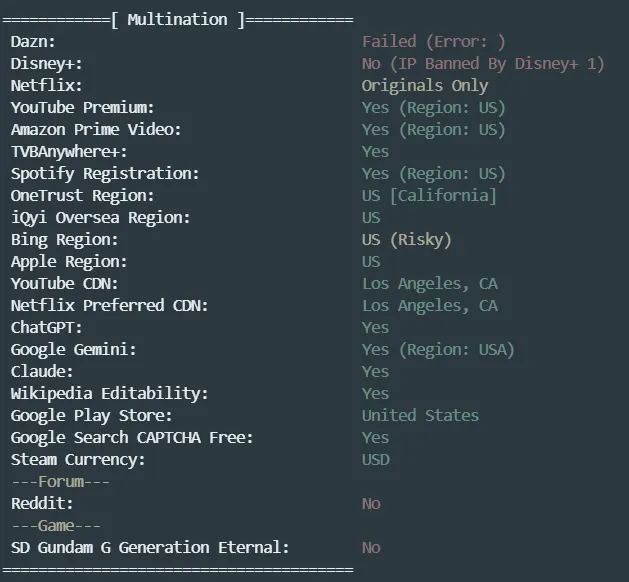
Task: Click the Steam Currency USD value
Action: [x=375, y=460]
